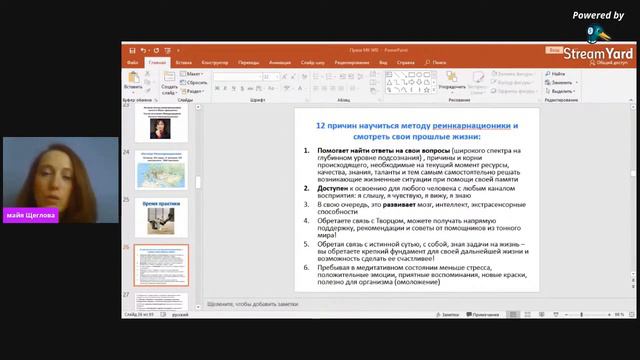This screenshot has height=360, width=640.
Task: Click the reinkarnacioniki underlined word in title
Action: pos(471,126)
